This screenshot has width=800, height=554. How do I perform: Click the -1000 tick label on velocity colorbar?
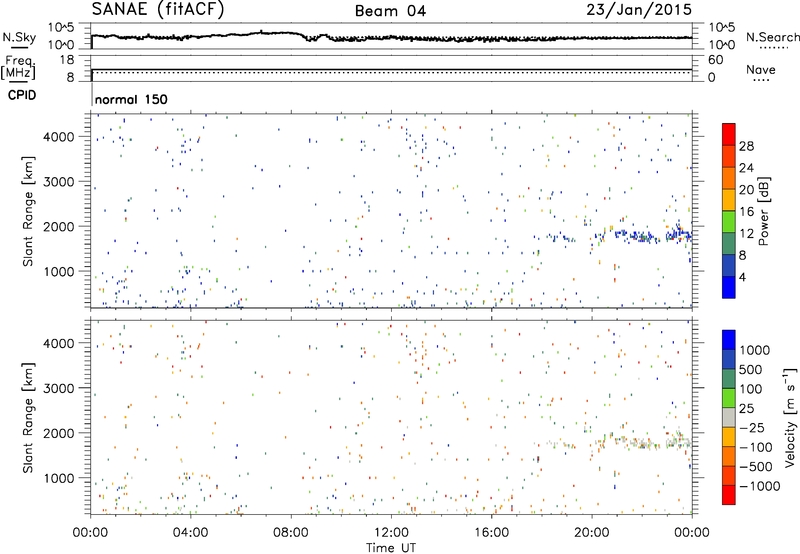click(x=760, y=486)
